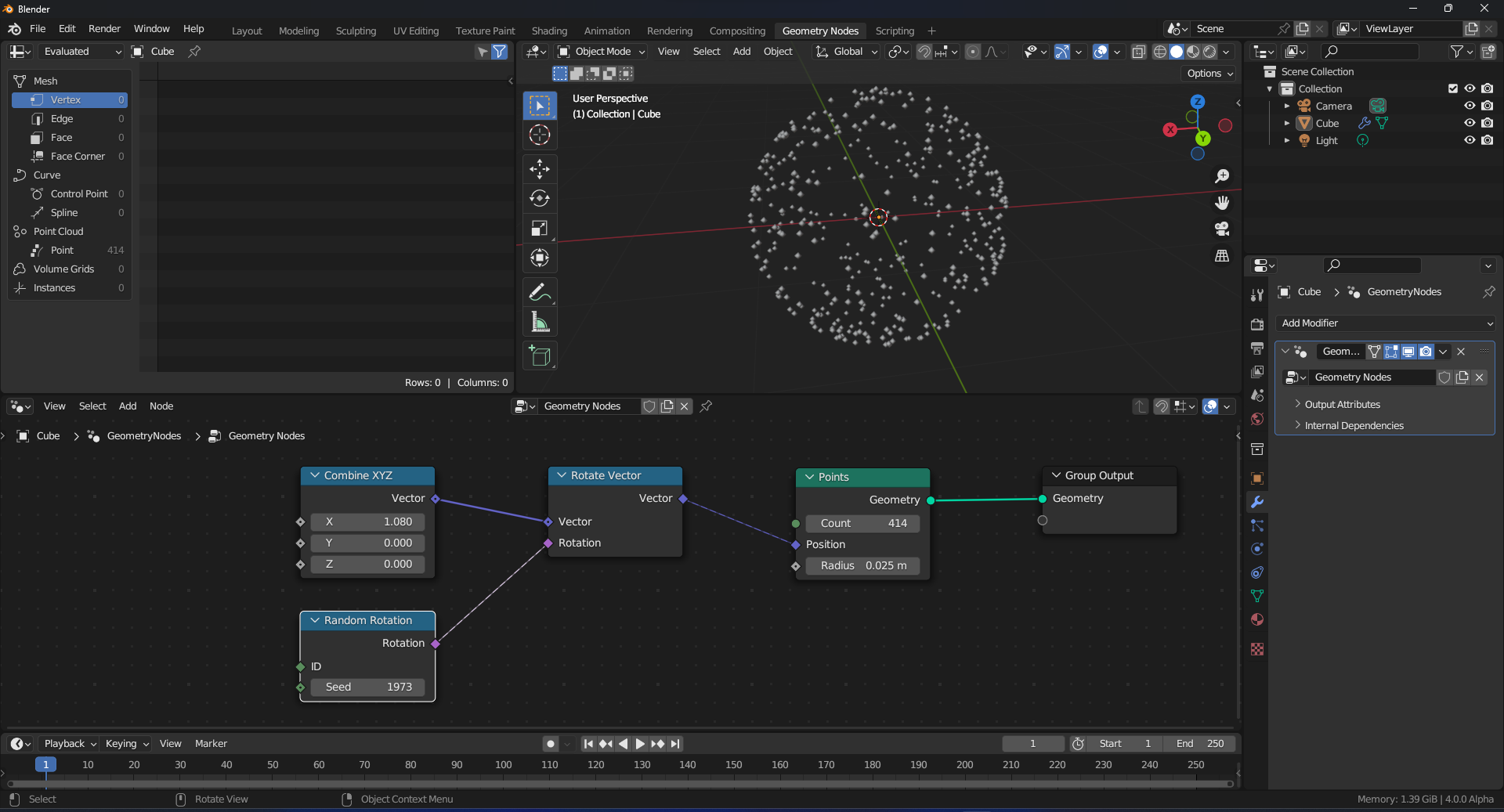The height and width of the screenshot is (812, 1504).
Task: Hide the Camera in the viewport
Action: (x=1470, y=106)
